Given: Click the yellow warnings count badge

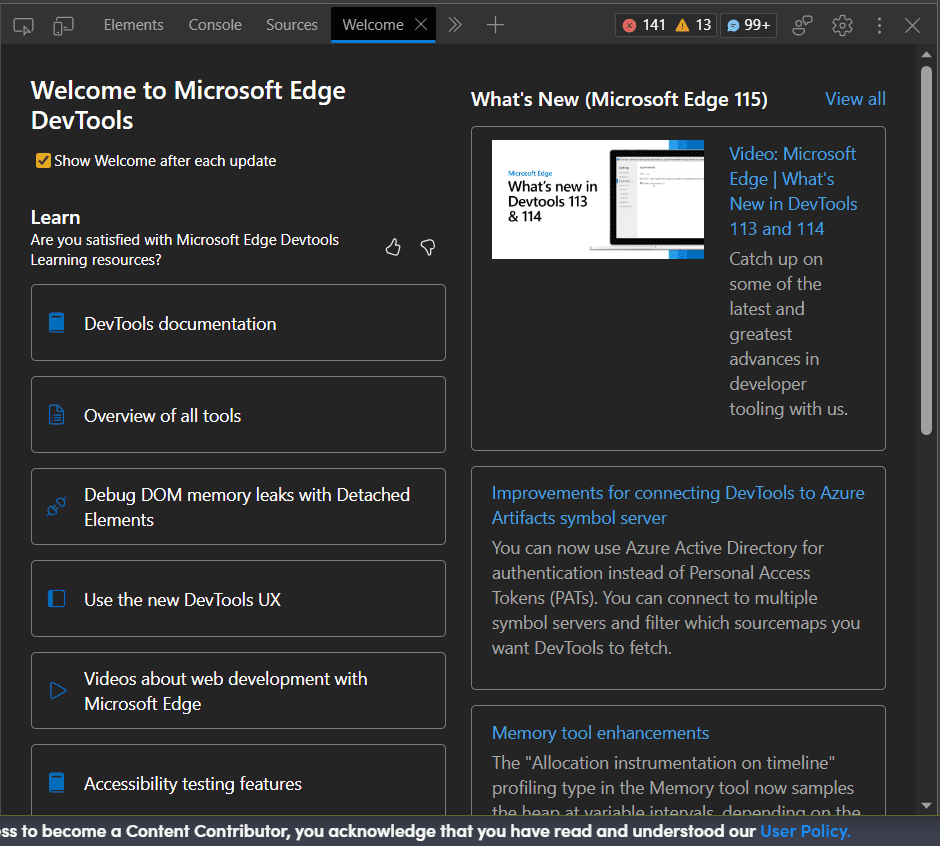Looking at the screenshot, I should click(694, 25).
